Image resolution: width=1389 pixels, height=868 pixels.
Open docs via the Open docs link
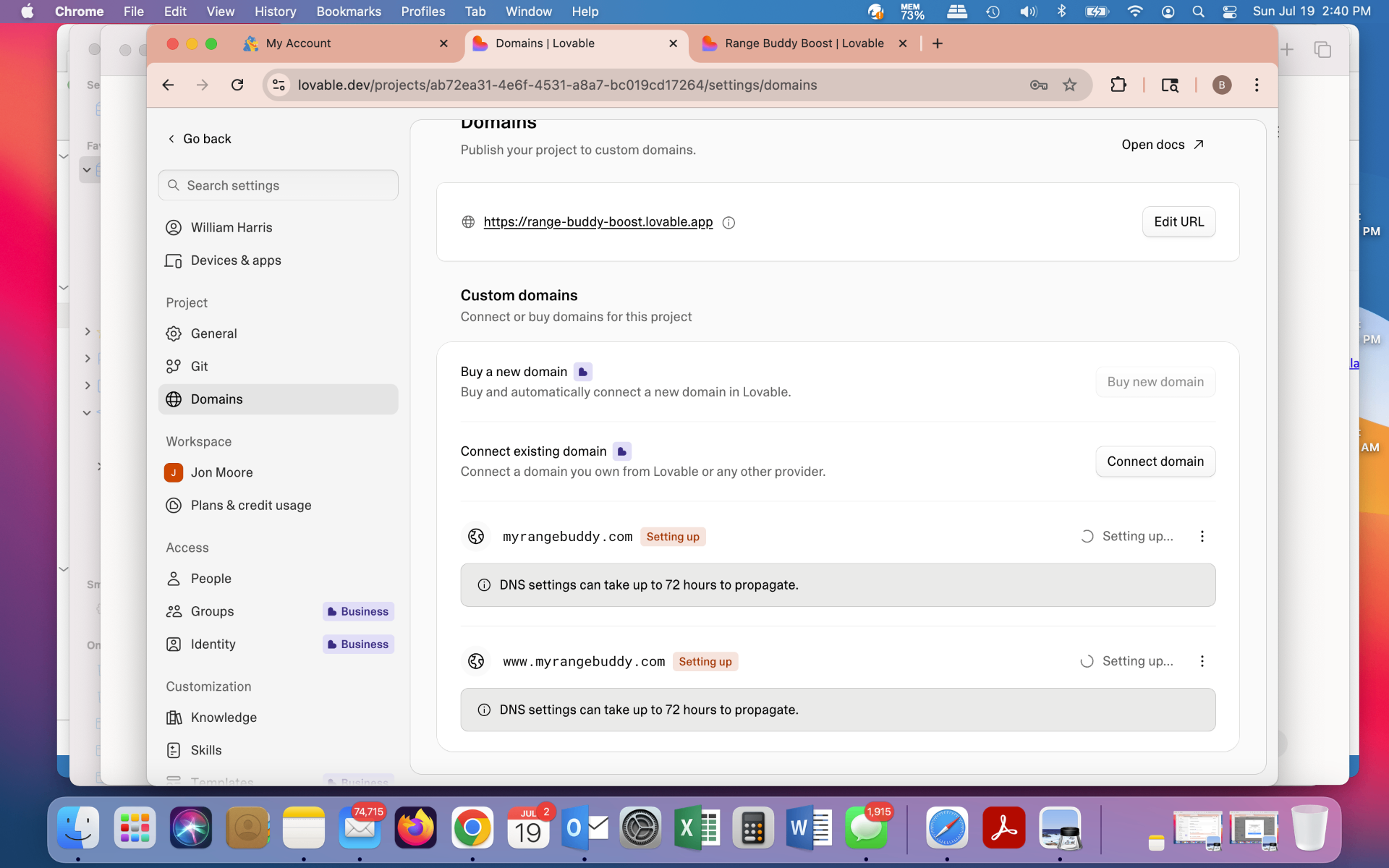click(x=1163, y=145)
